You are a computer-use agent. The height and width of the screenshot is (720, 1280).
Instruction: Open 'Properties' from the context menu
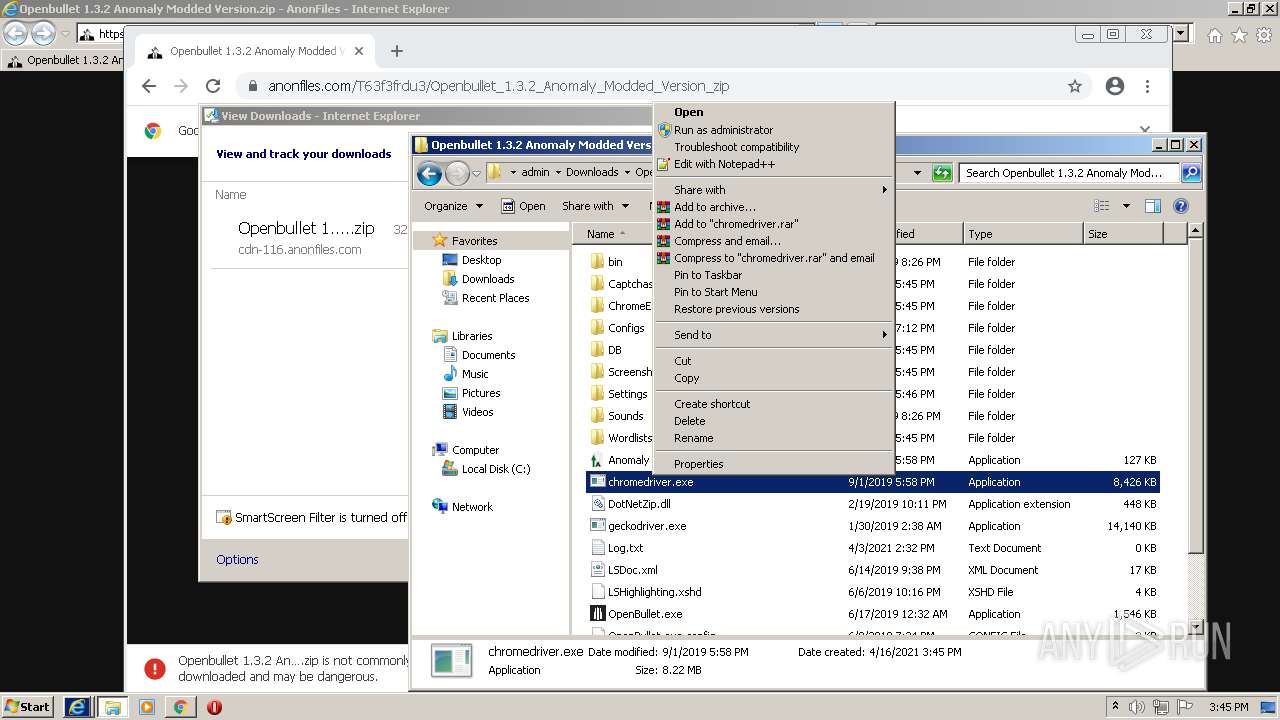pyautogui.click(x=773, y=464)
